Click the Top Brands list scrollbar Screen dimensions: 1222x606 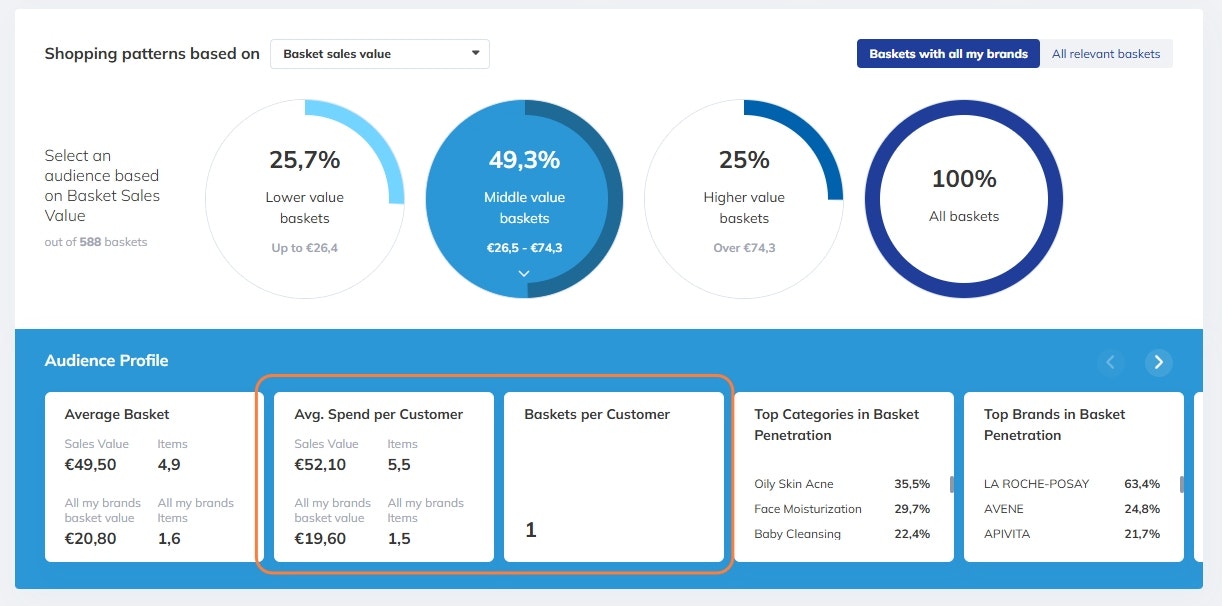click(1182, 485)
